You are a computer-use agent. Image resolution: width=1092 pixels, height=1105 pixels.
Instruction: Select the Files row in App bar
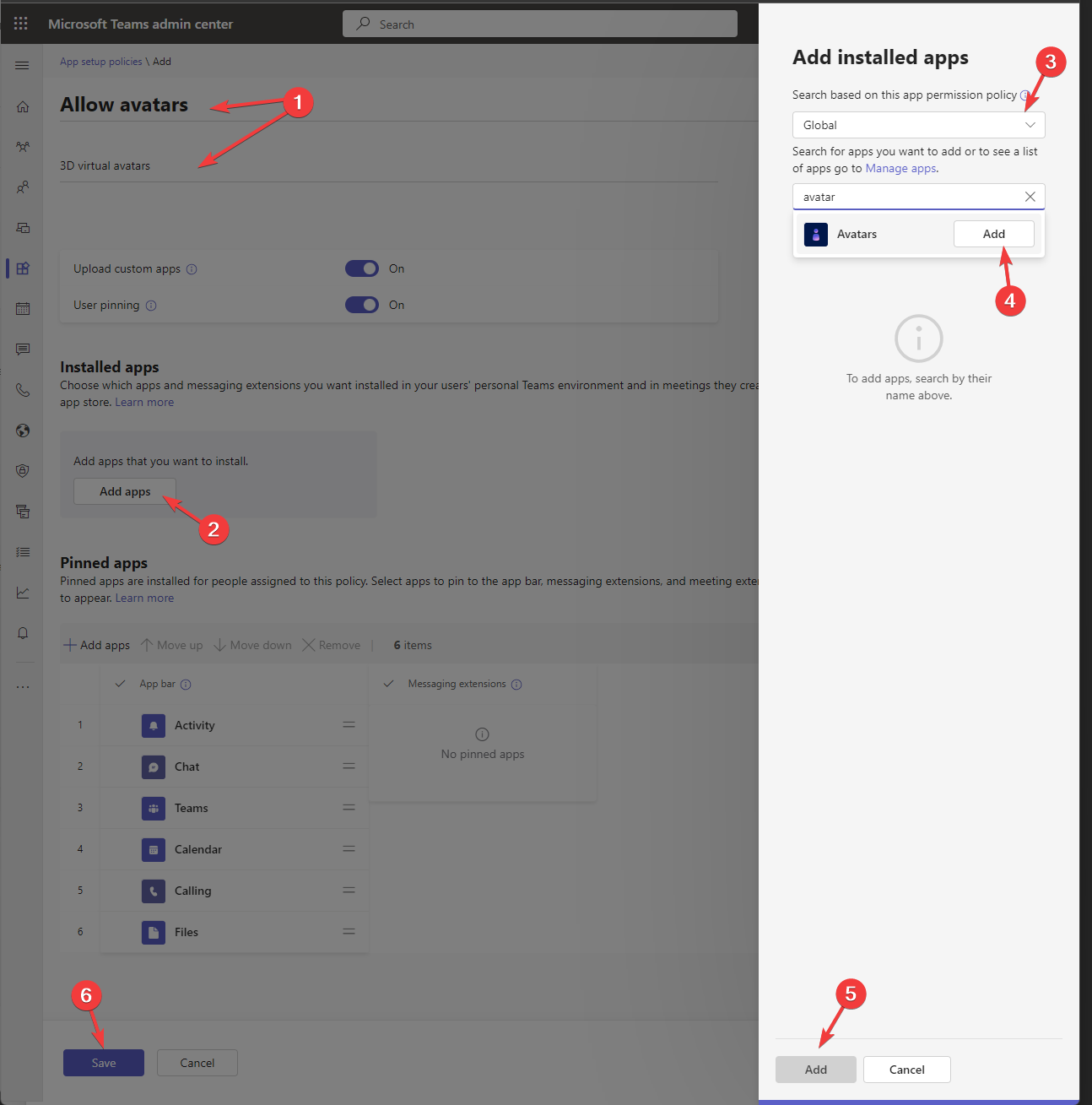pos(234,932)
